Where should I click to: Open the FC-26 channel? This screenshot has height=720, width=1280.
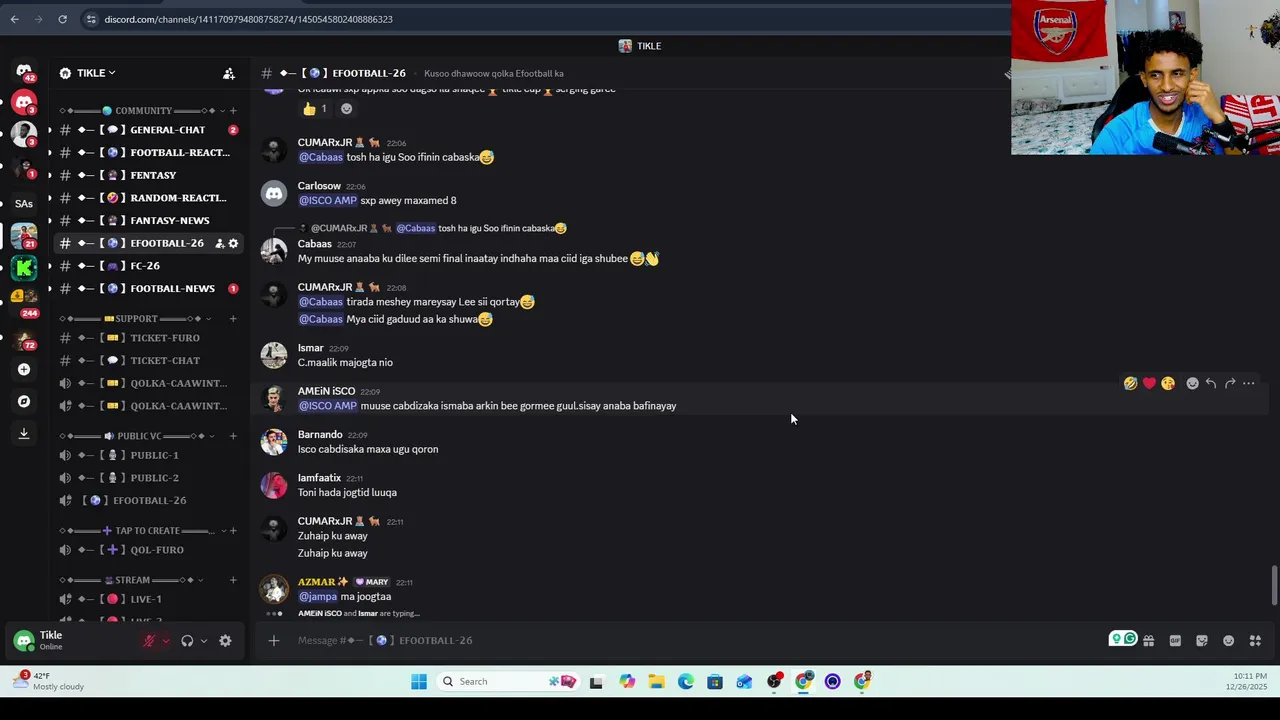tap(148, 266)
